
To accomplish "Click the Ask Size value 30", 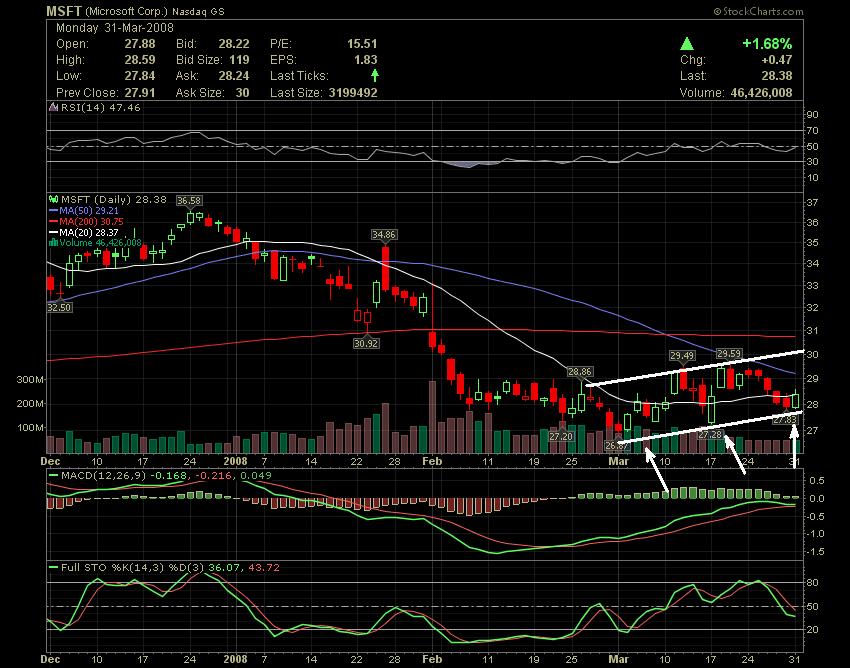I will click(242, 93).
